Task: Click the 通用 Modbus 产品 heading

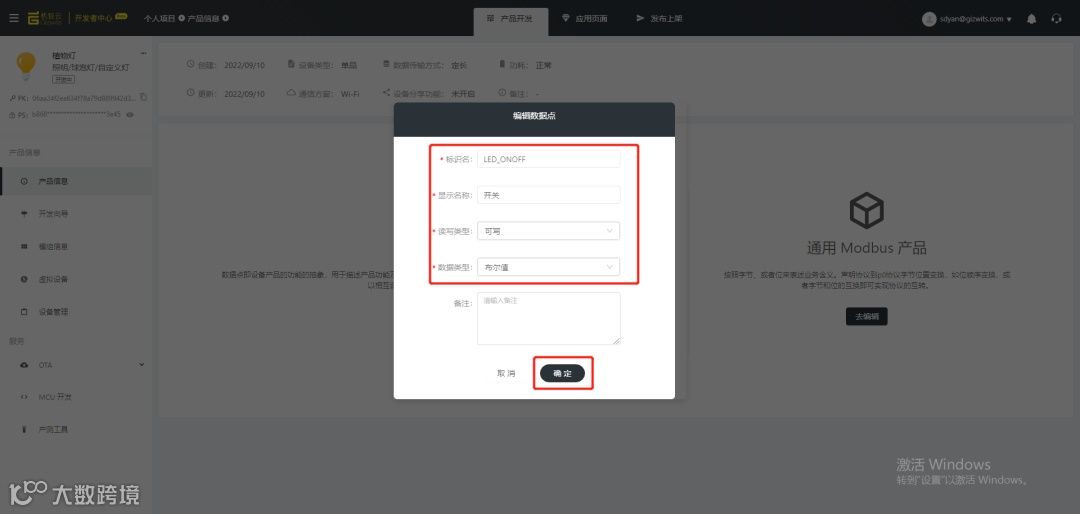Action: 866,248
